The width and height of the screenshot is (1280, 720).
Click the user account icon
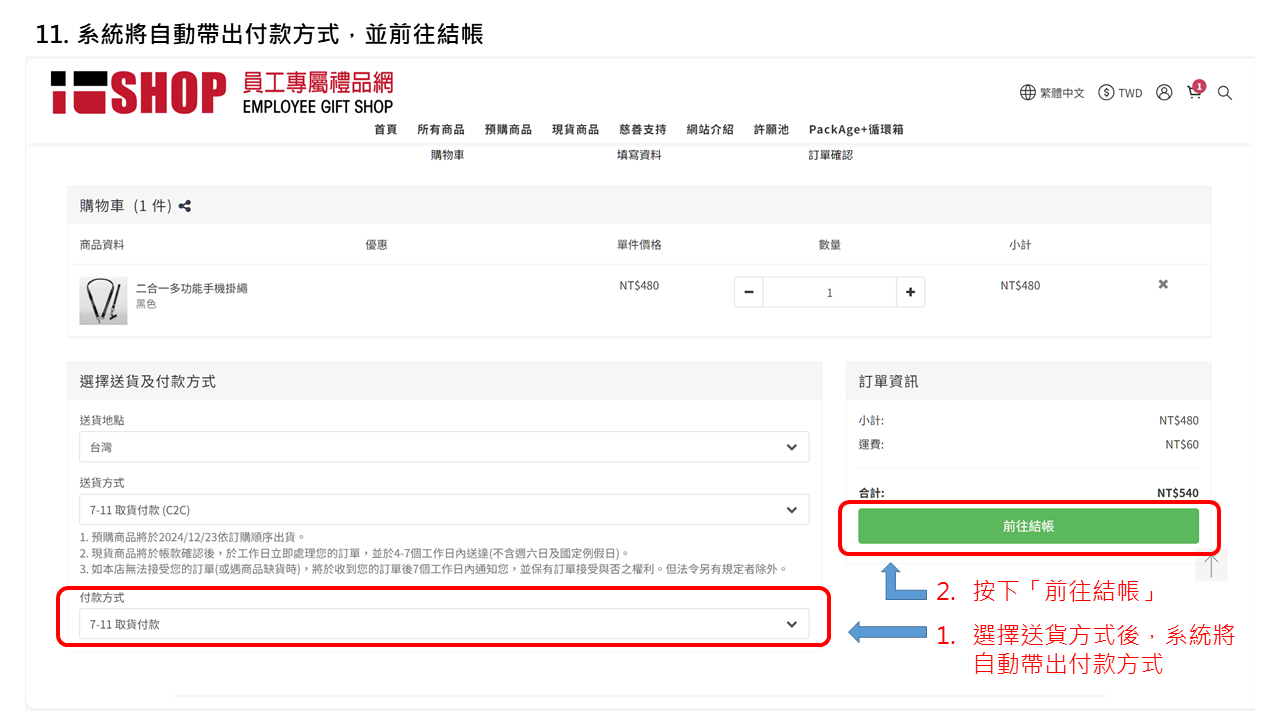1164,92
